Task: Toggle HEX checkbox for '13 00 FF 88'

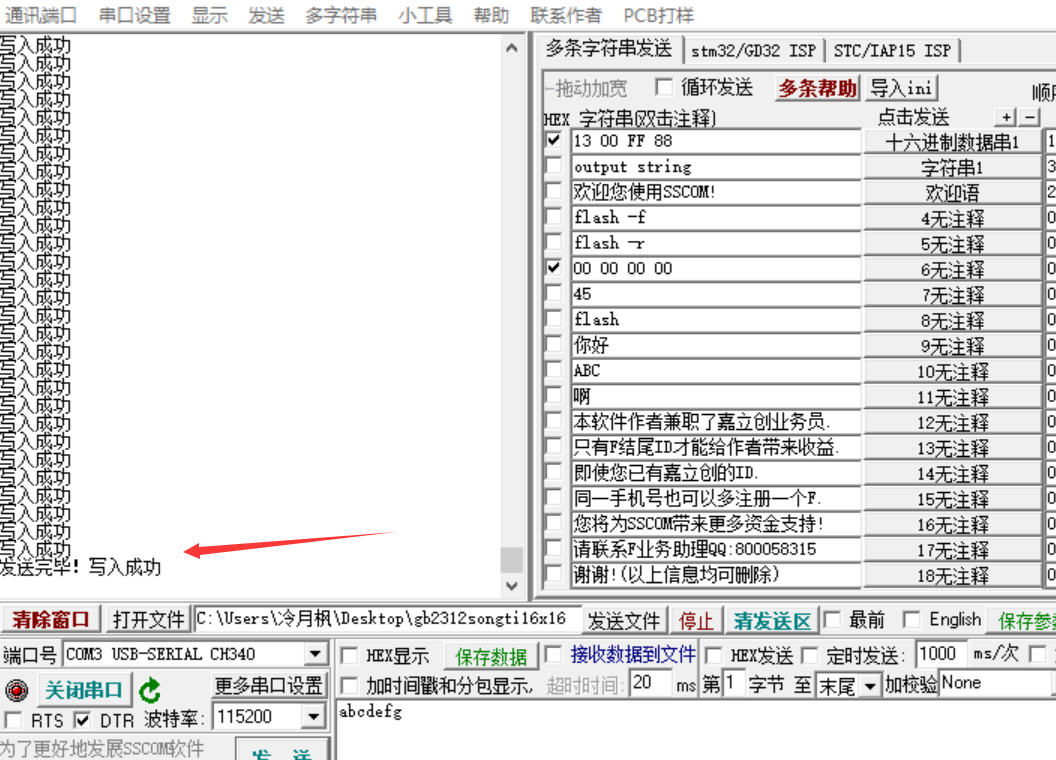Action: (x=553, y=140)
